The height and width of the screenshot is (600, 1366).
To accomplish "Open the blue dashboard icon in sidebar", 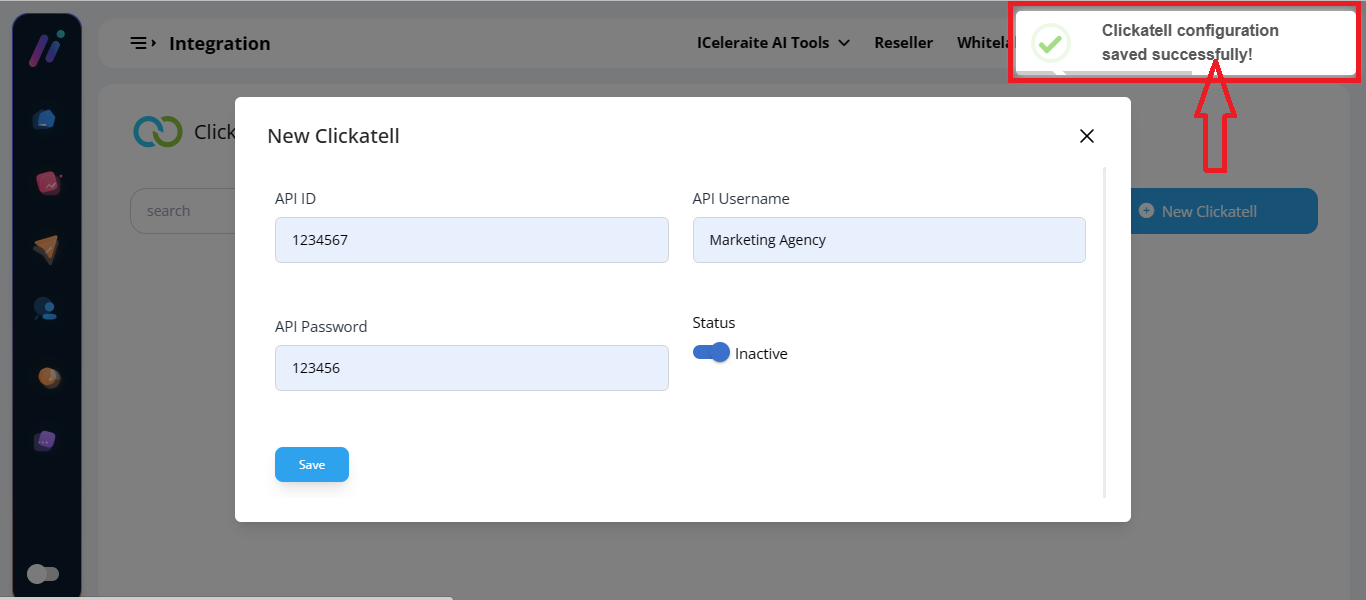I will point(44,120).
